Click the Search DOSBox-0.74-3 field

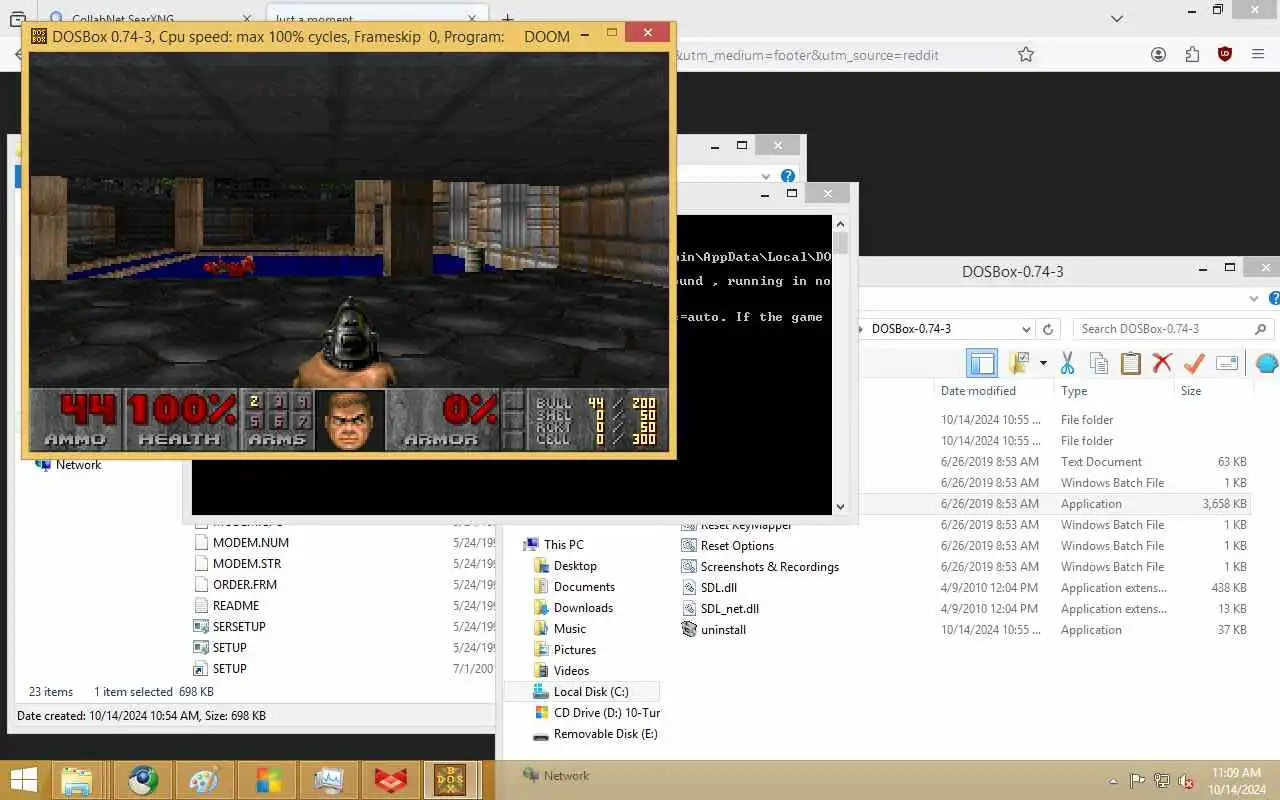coord(1175,329)
